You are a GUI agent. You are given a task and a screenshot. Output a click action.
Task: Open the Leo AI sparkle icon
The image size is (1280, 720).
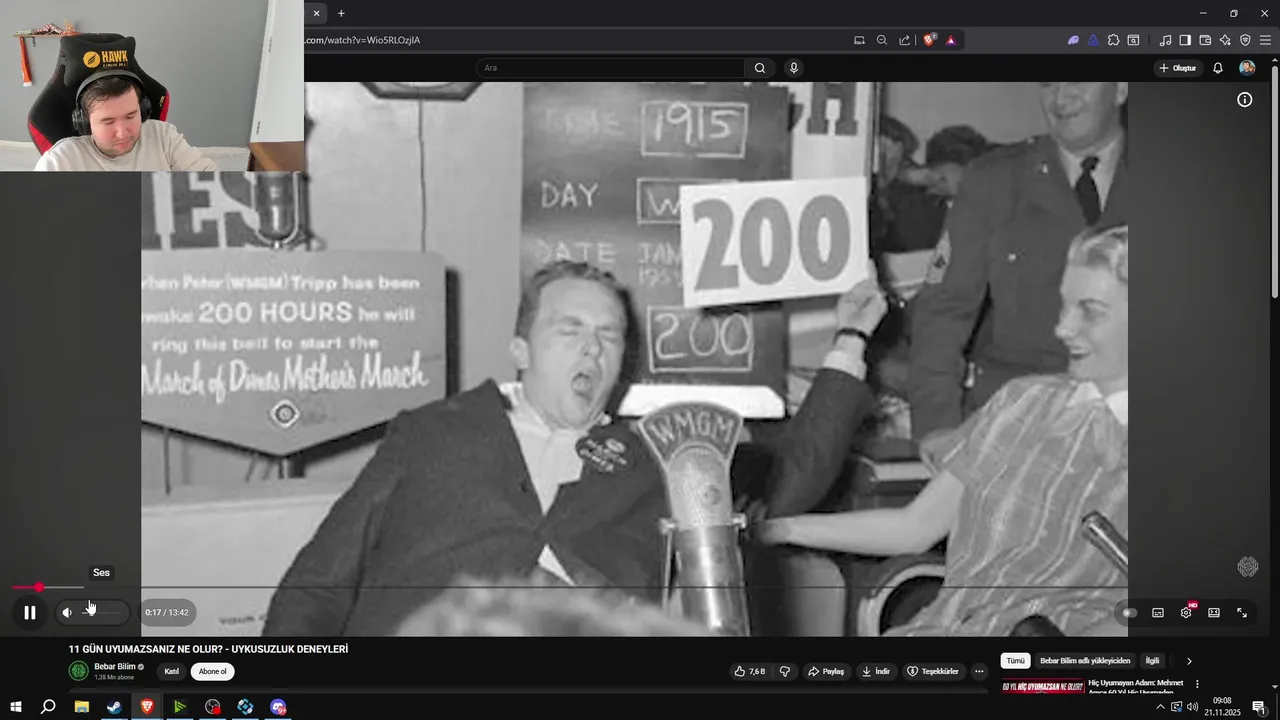1225,40
